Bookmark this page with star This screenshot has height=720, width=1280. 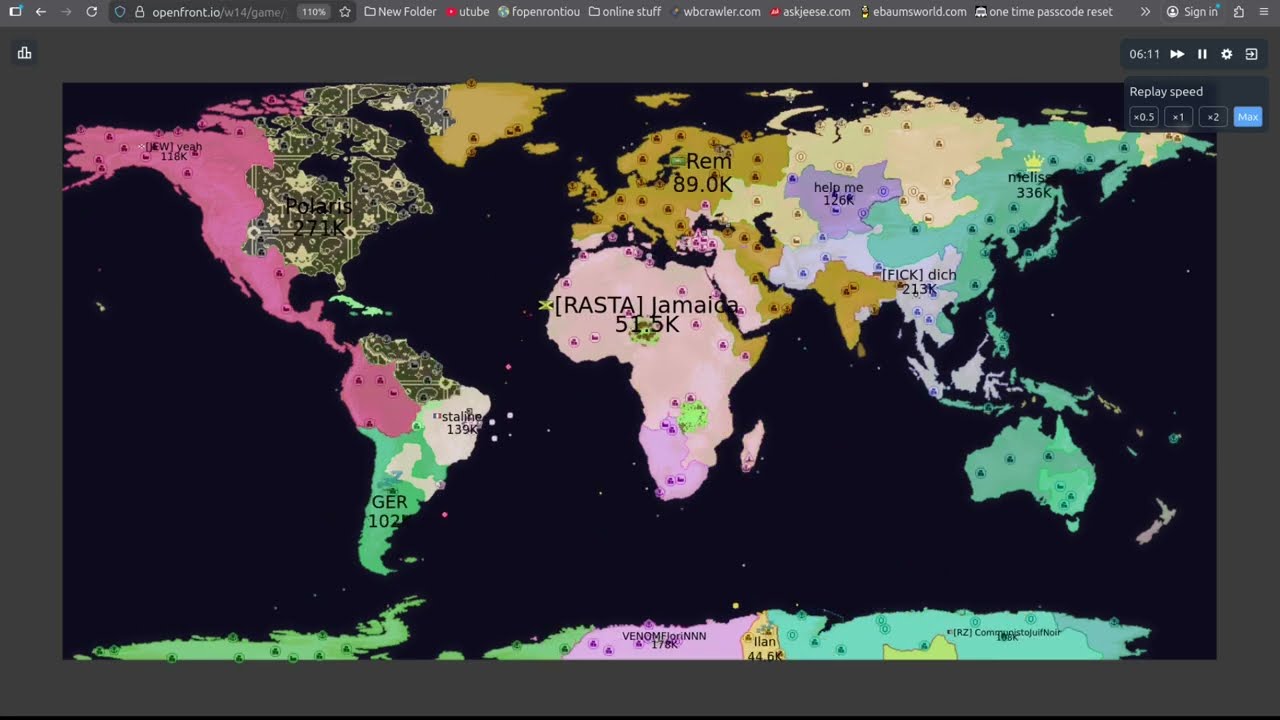point(345,12)
